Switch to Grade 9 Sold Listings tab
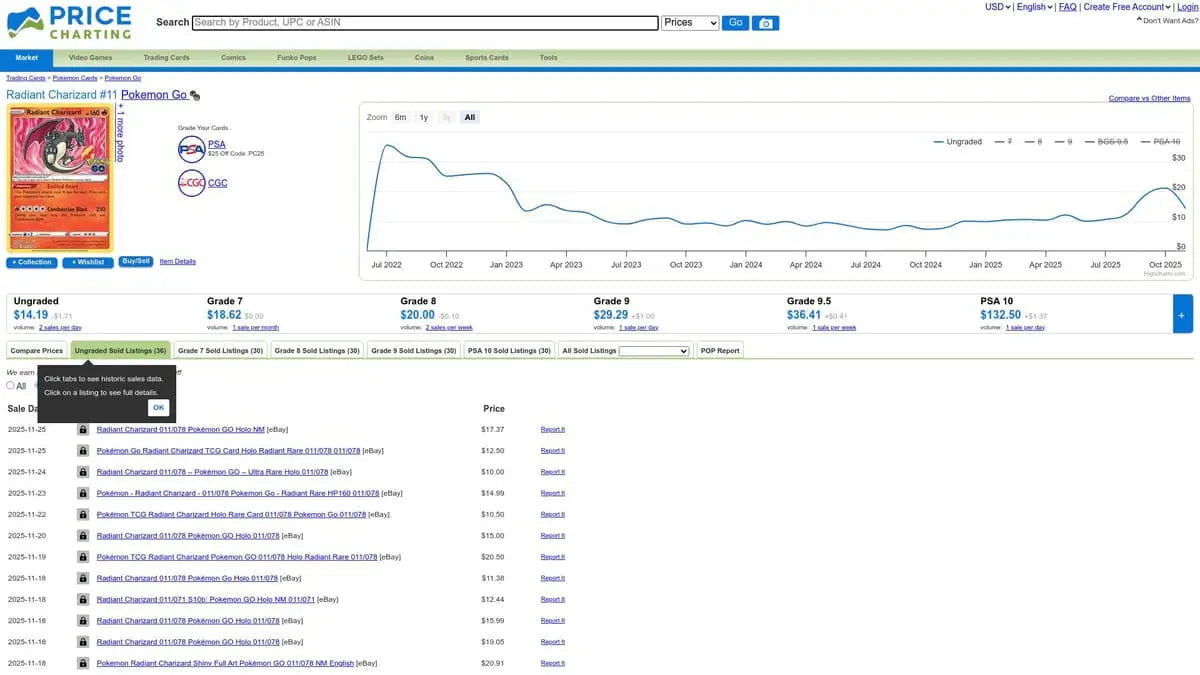The width and height of the screenshot is (1200, 675). (x=414, y=351)
